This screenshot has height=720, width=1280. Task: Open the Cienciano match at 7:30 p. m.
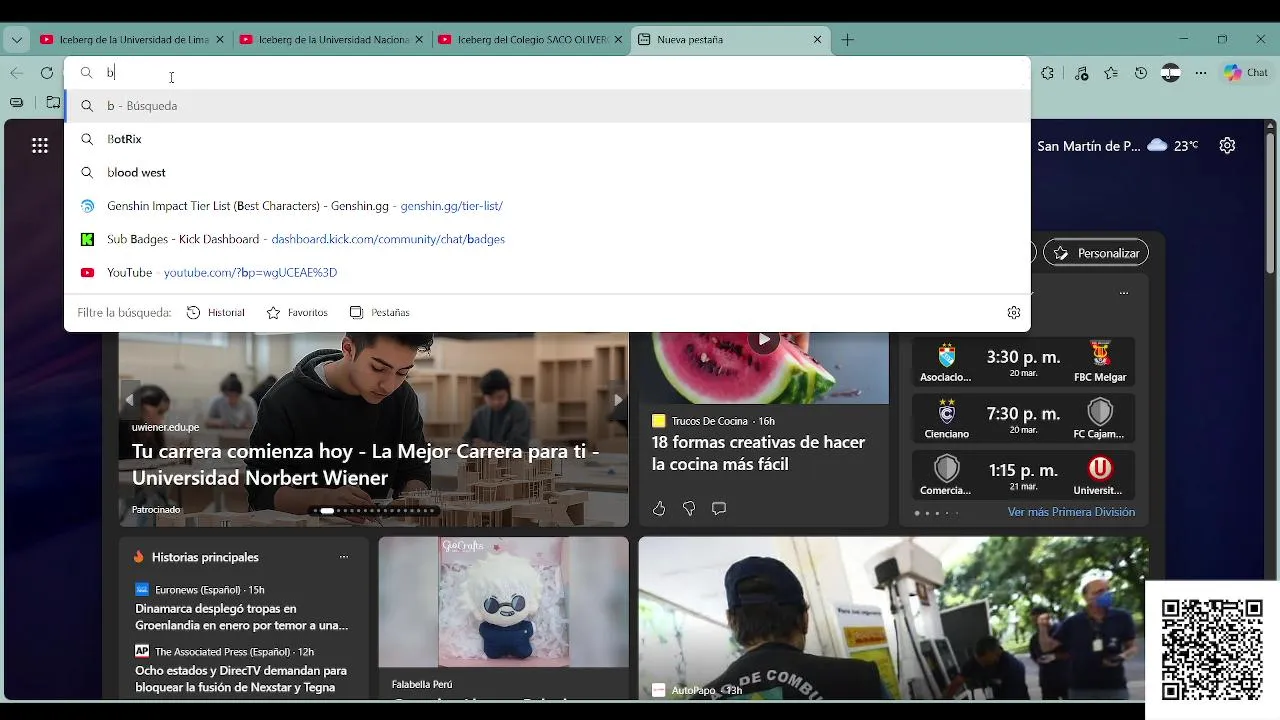(x=1023, y=419)
